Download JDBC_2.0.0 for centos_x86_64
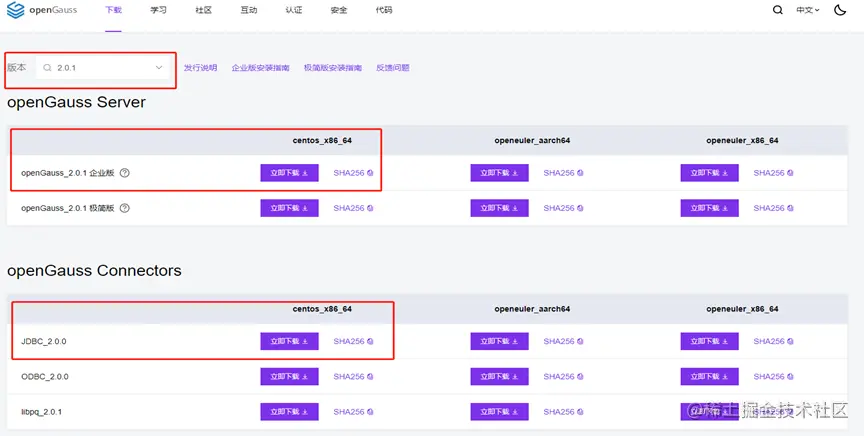The image size is (864, 436). [289, 341]
